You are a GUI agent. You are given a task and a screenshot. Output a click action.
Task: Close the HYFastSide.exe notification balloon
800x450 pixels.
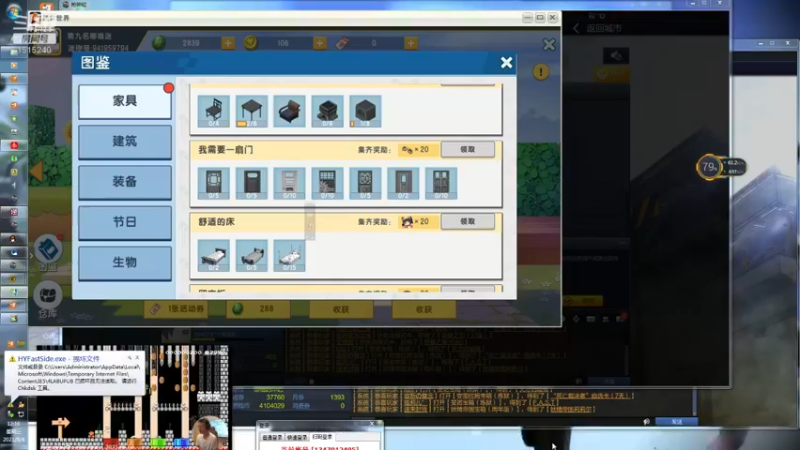137,358
